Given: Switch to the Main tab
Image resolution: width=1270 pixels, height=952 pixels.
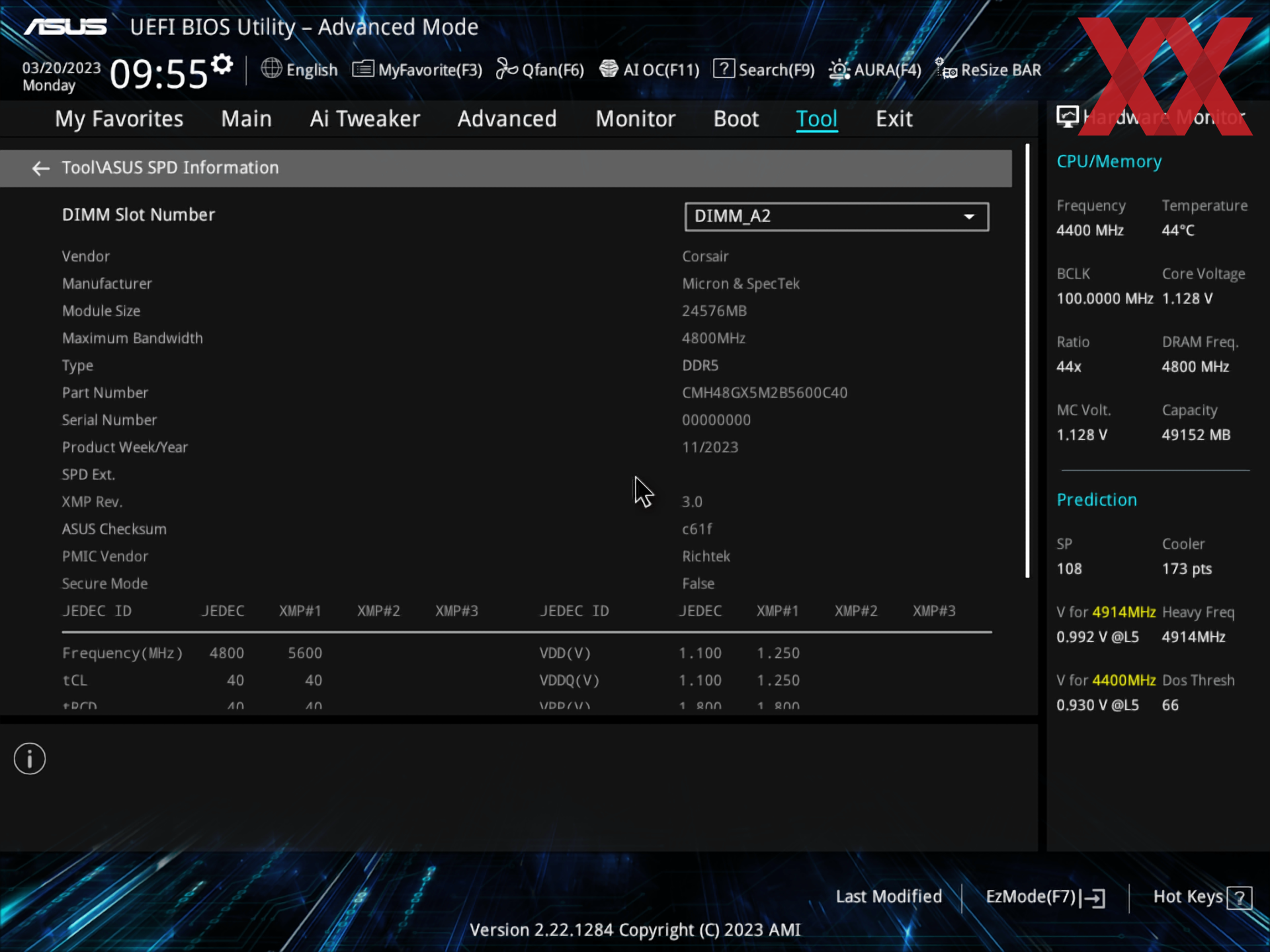Looking at the screenshot, I should pos(246,119).
